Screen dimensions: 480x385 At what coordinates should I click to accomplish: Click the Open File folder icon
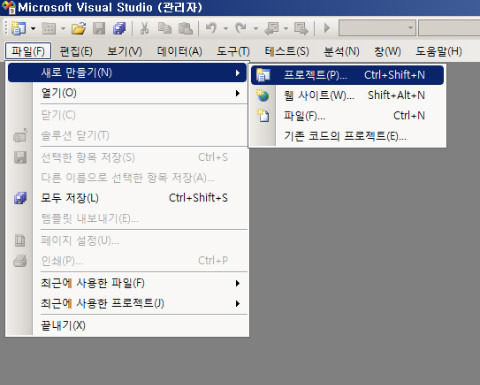click(79, 28)
